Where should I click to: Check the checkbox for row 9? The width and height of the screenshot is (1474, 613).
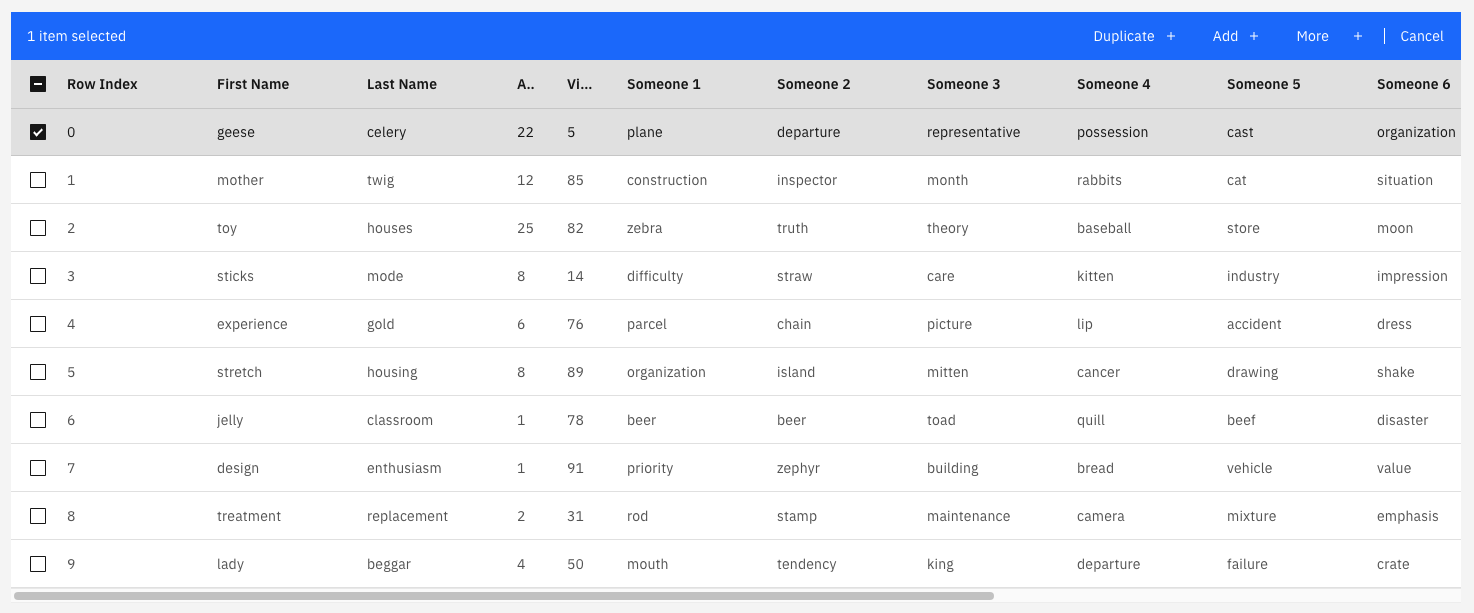pyautogui.click(x=38, y=564)
